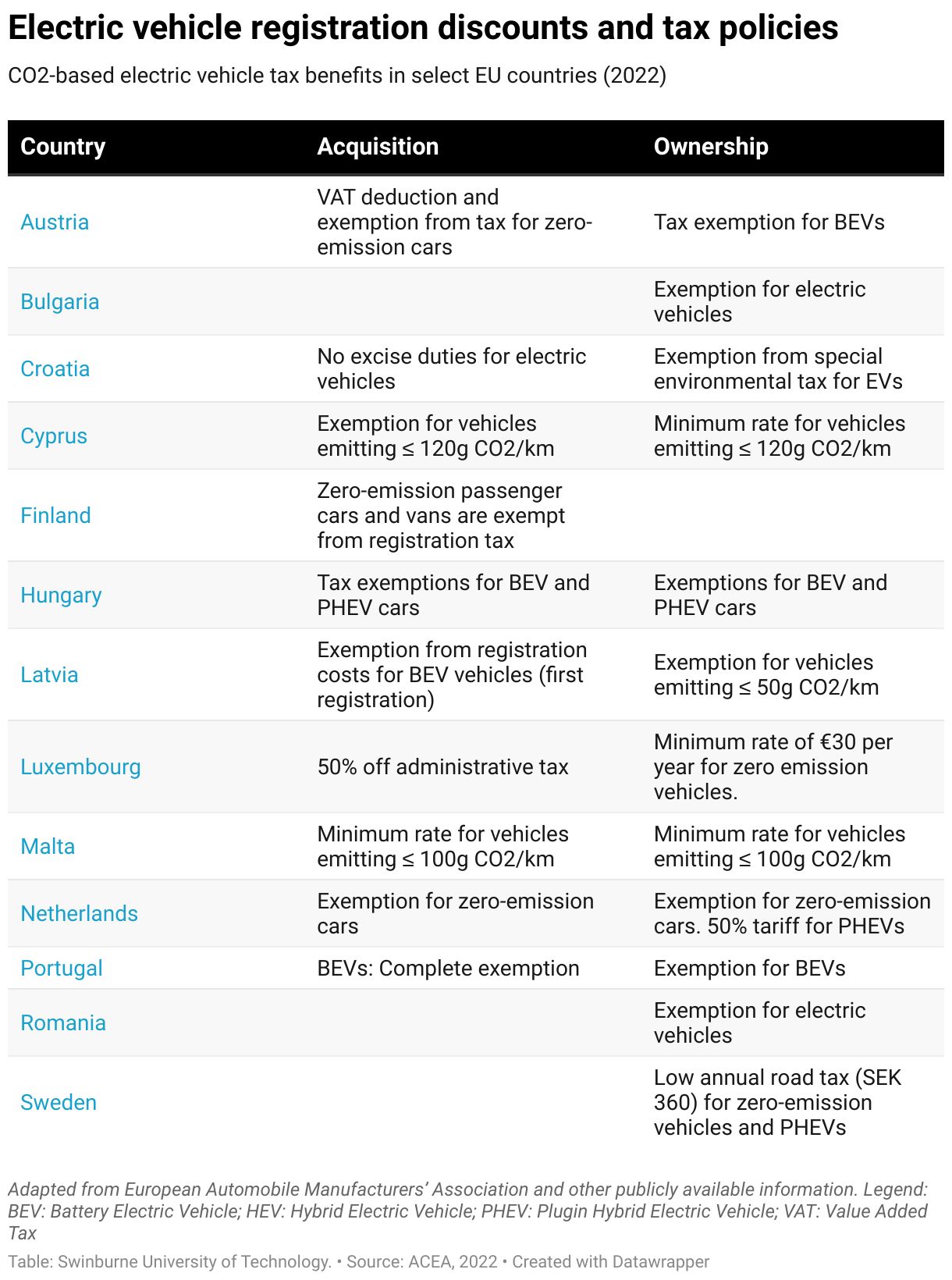The width and height of the screenshot is (952, 1280).
Task: Click the Ownership column header
Action: tap(711, 147)
